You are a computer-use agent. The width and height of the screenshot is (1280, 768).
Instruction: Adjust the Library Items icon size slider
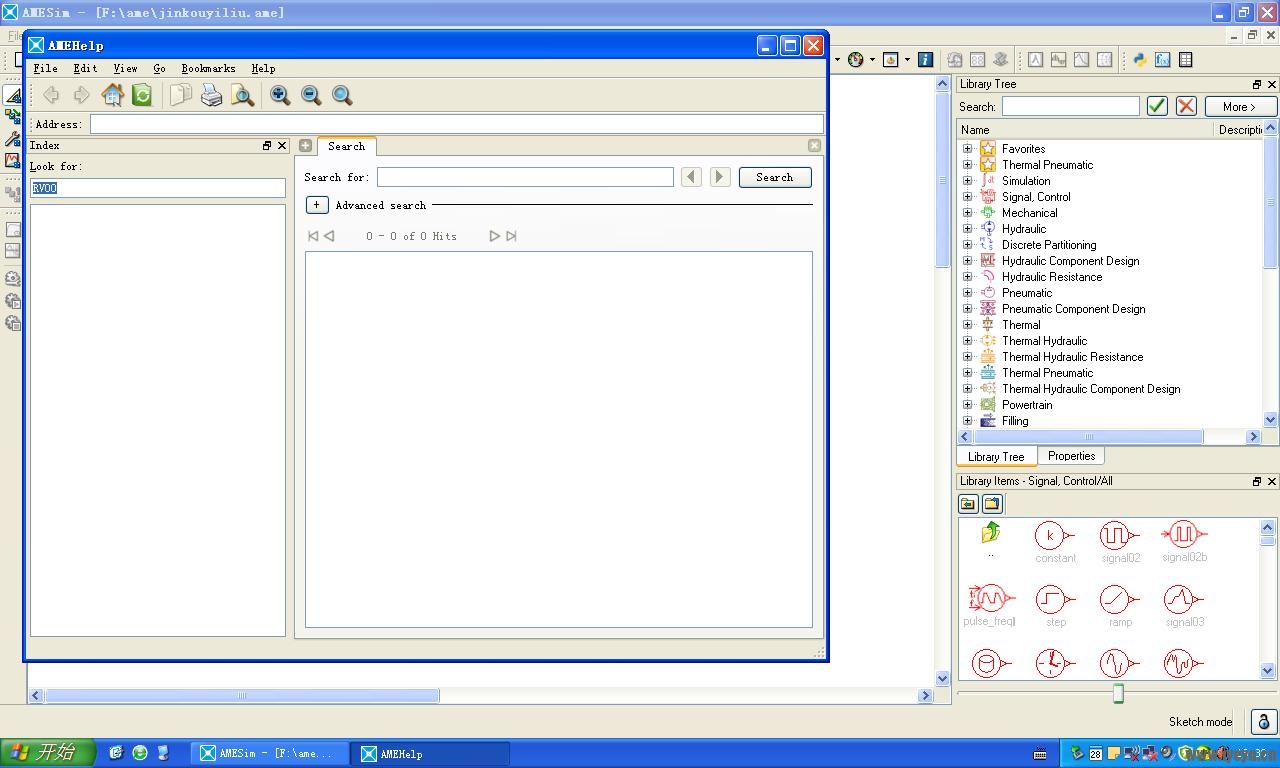pyautogui.click(x=1118, y=693)
